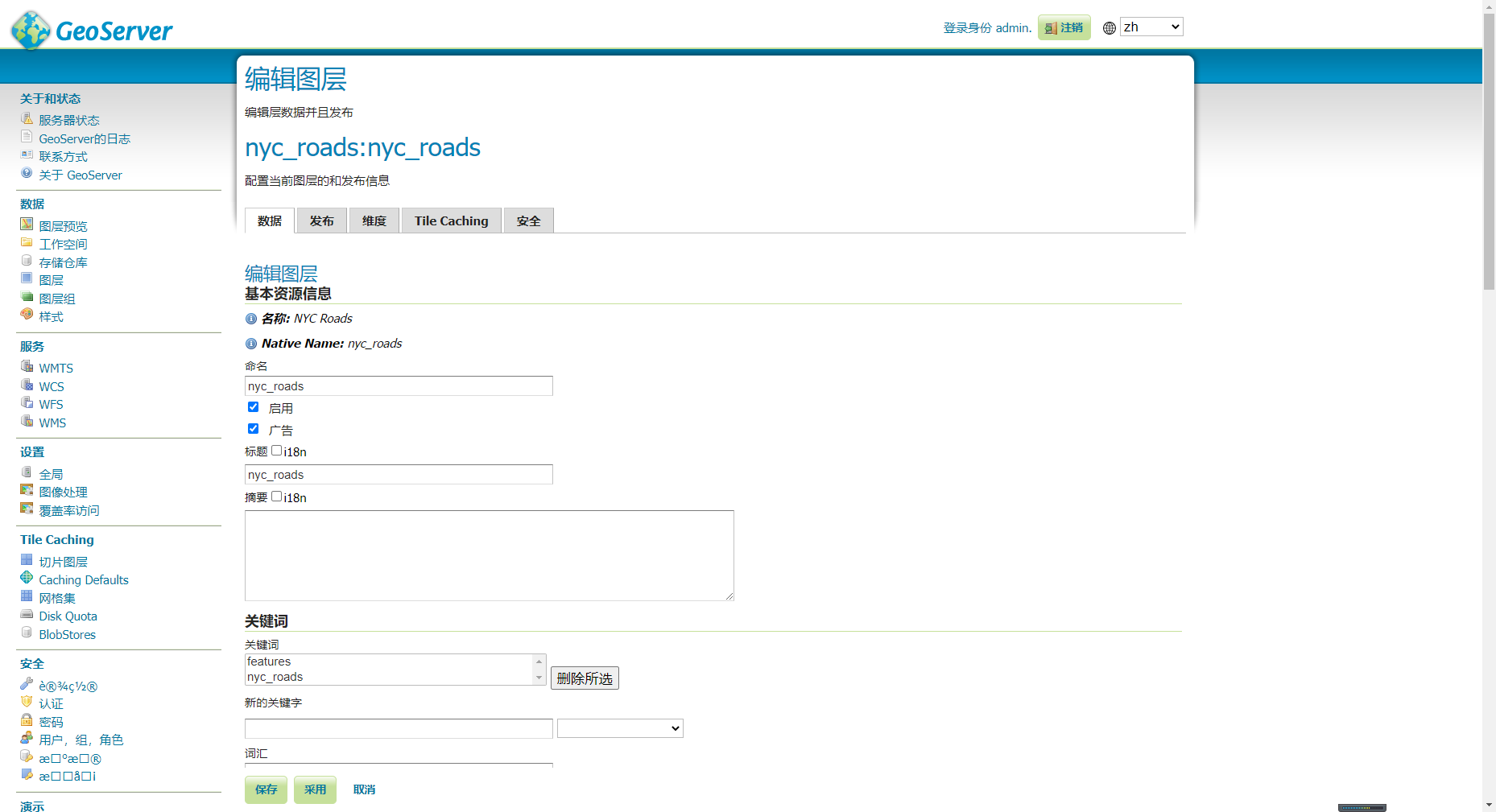
Task: Click the 删除所选 button
Action: pos(585,678)
